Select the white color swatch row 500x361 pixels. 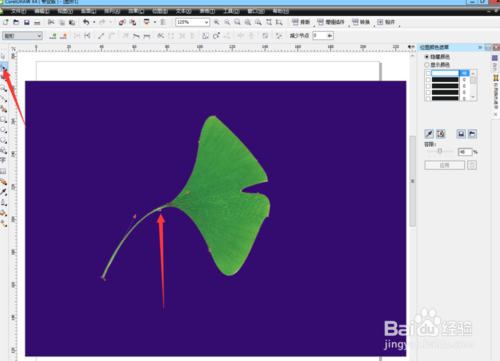click(x=445, y=73)
